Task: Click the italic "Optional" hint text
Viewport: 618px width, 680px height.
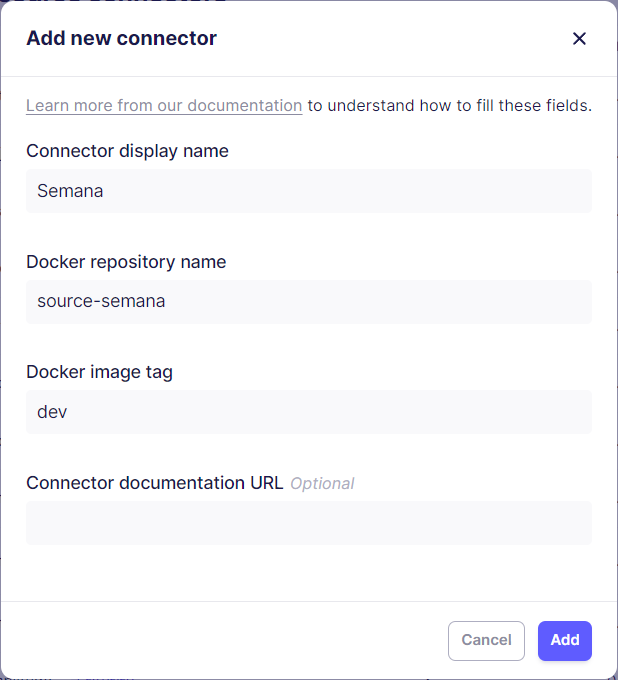Action: click(322, 483)
